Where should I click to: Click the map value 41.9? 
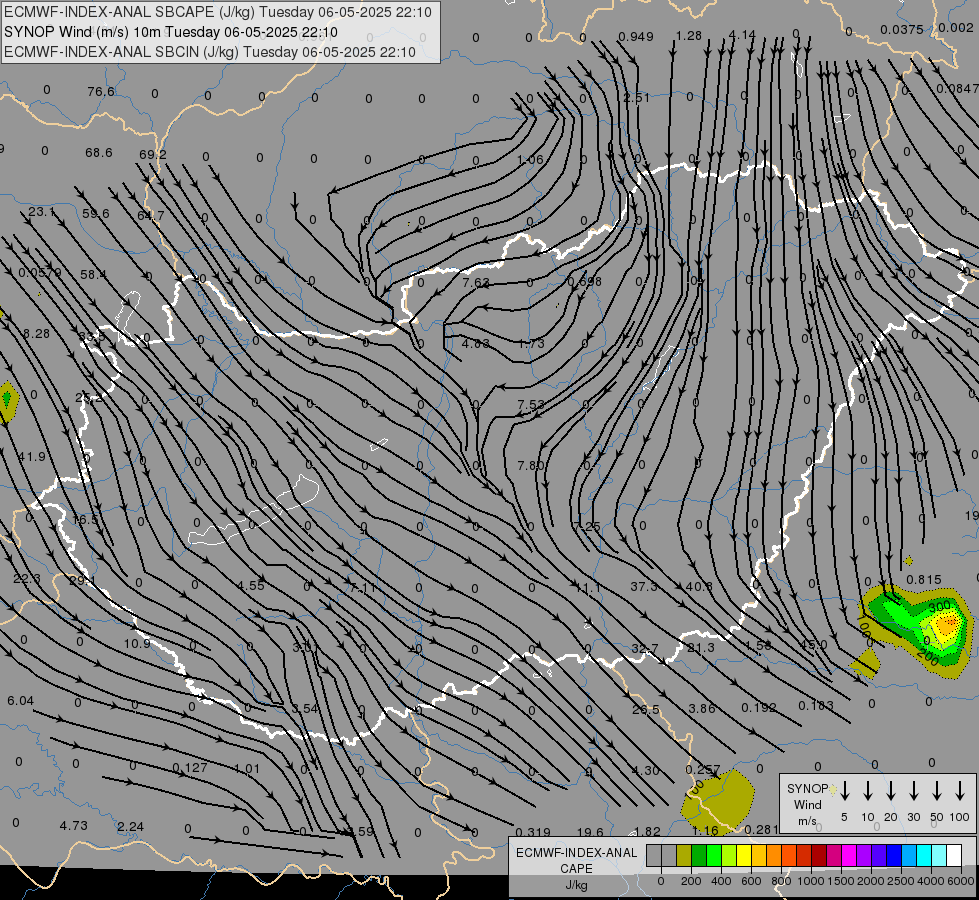click(32, 457)
